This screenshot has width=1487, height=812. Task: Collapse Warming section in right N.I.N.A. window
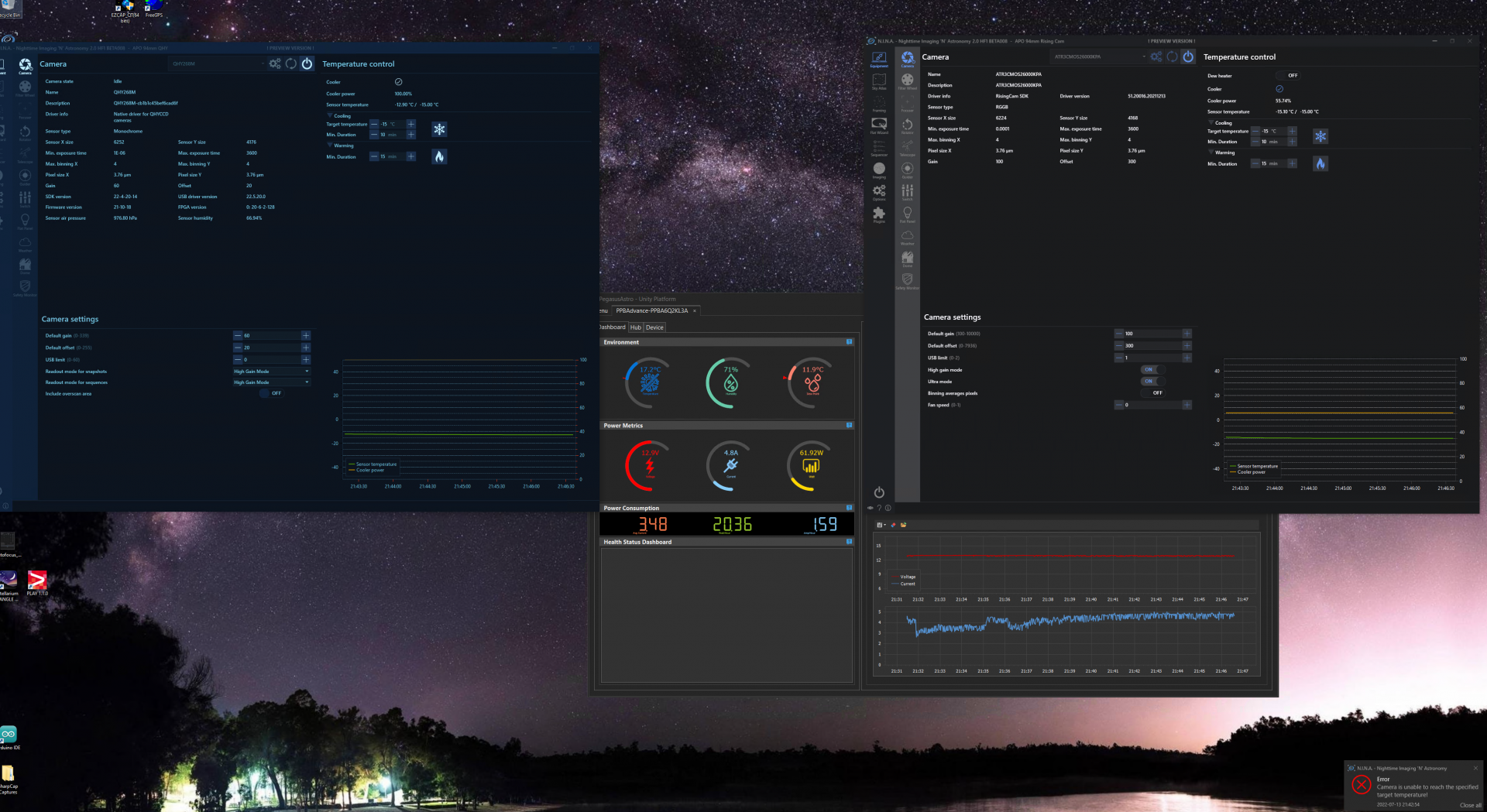tap(1211, 152)
